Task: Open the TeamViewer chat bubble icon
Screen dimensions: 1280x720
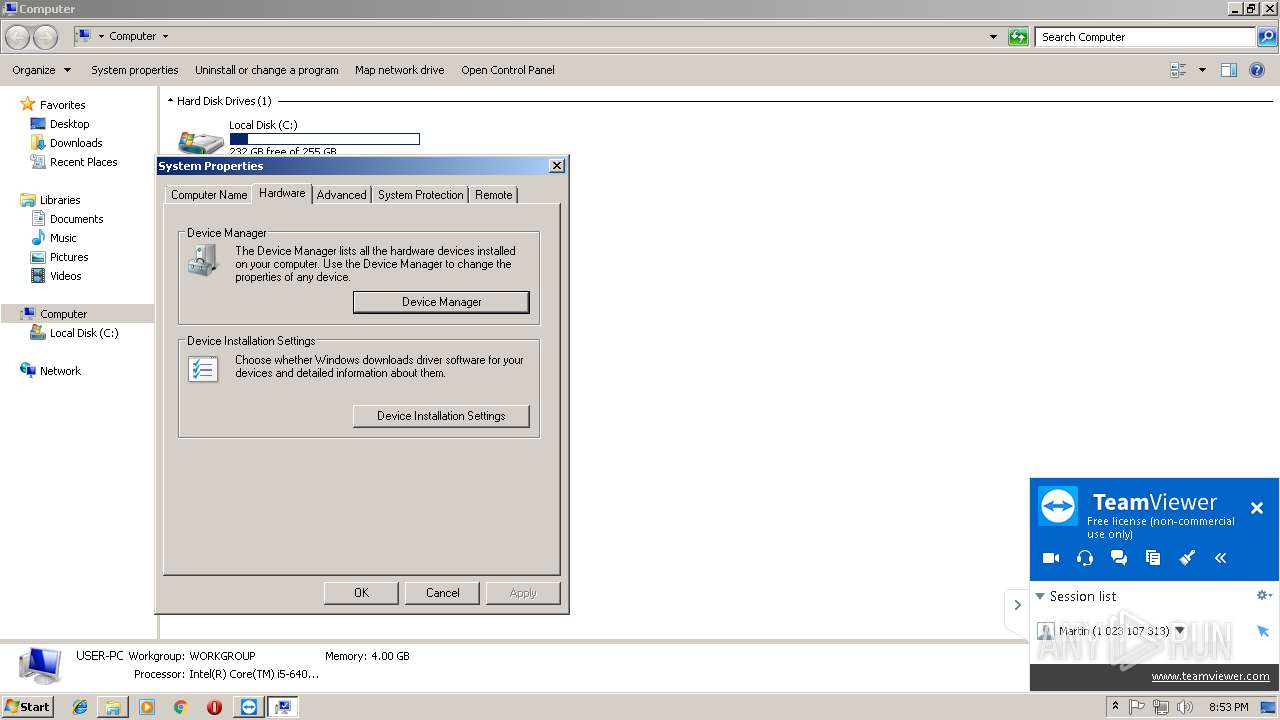Action: pos(1119,558)
